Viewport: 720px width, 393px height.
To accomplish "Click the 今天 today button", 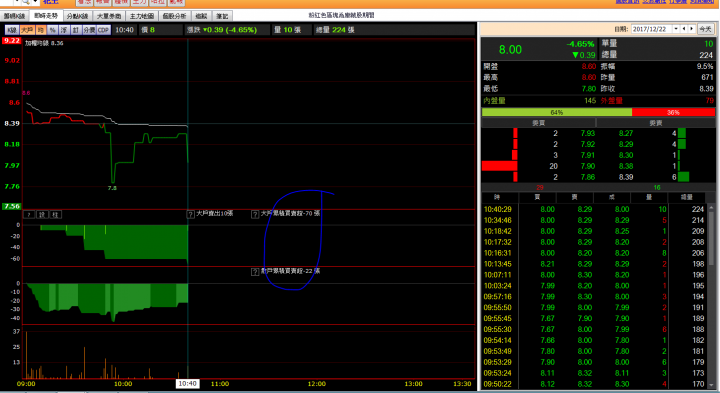I will [x=705, y=29].
